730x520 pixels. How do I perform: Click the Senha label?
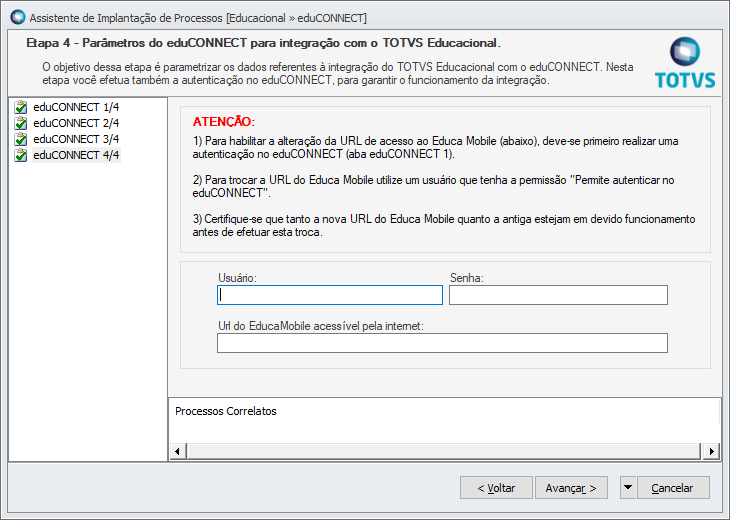point(467,278)
